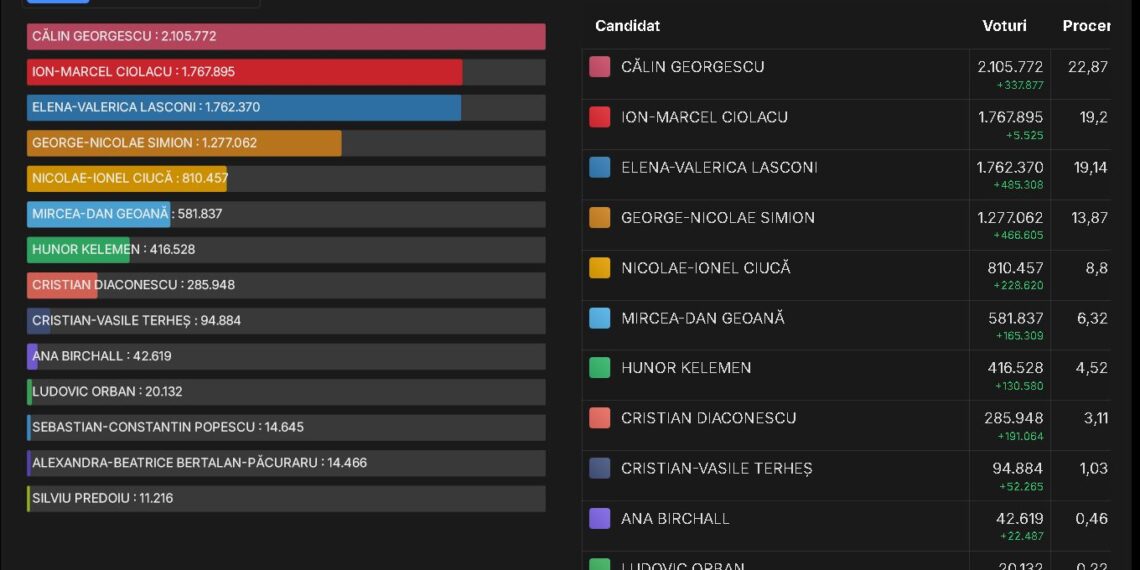The image size is (1140, 570).
Task: Click the green swatch beside Hunor Kelemen
Action: point(600,368)
